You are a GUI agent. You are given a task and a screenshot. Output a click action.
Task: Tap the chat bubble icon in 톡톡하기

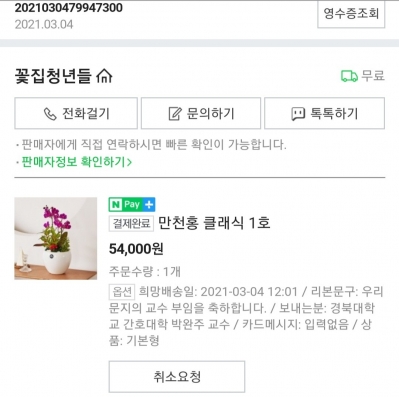click(298, 114)
